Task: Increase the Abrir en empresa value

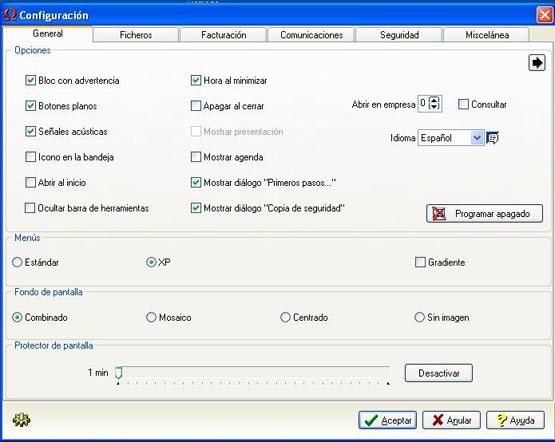Action: pyautogui.click(x=434, y=100)
